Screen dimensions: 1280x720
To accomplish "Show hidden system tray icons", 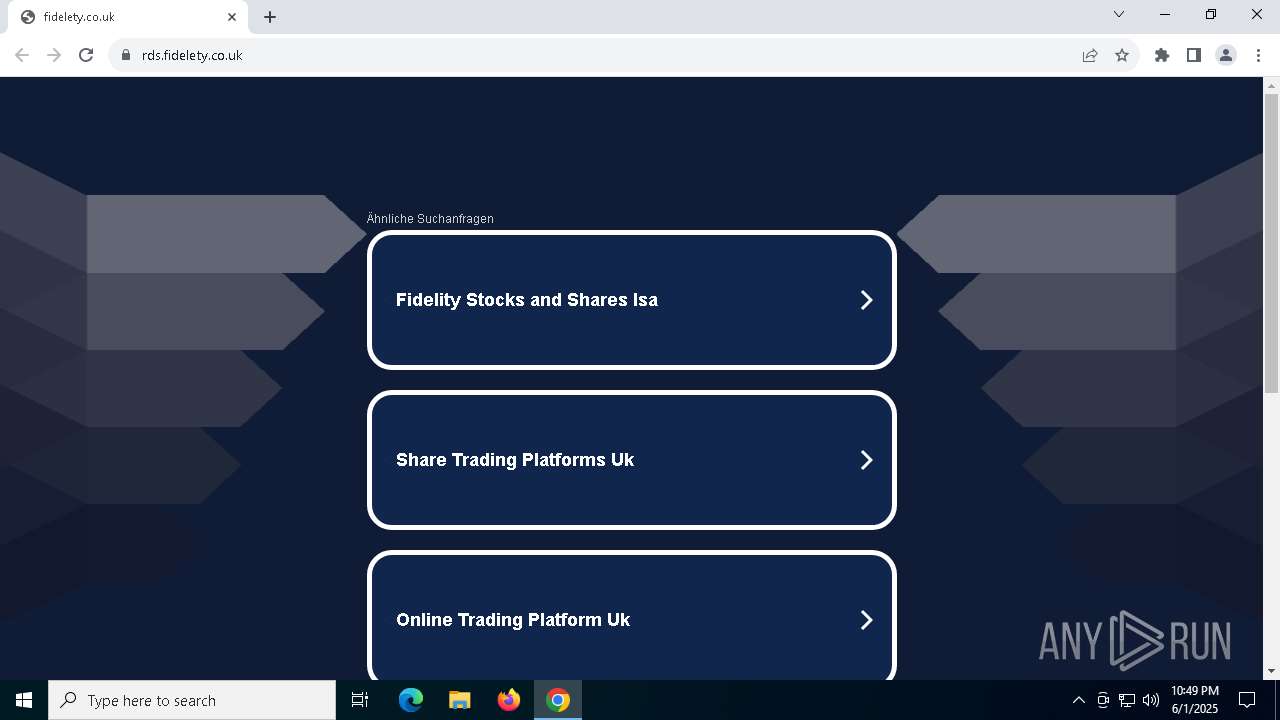I will 1078,700.
